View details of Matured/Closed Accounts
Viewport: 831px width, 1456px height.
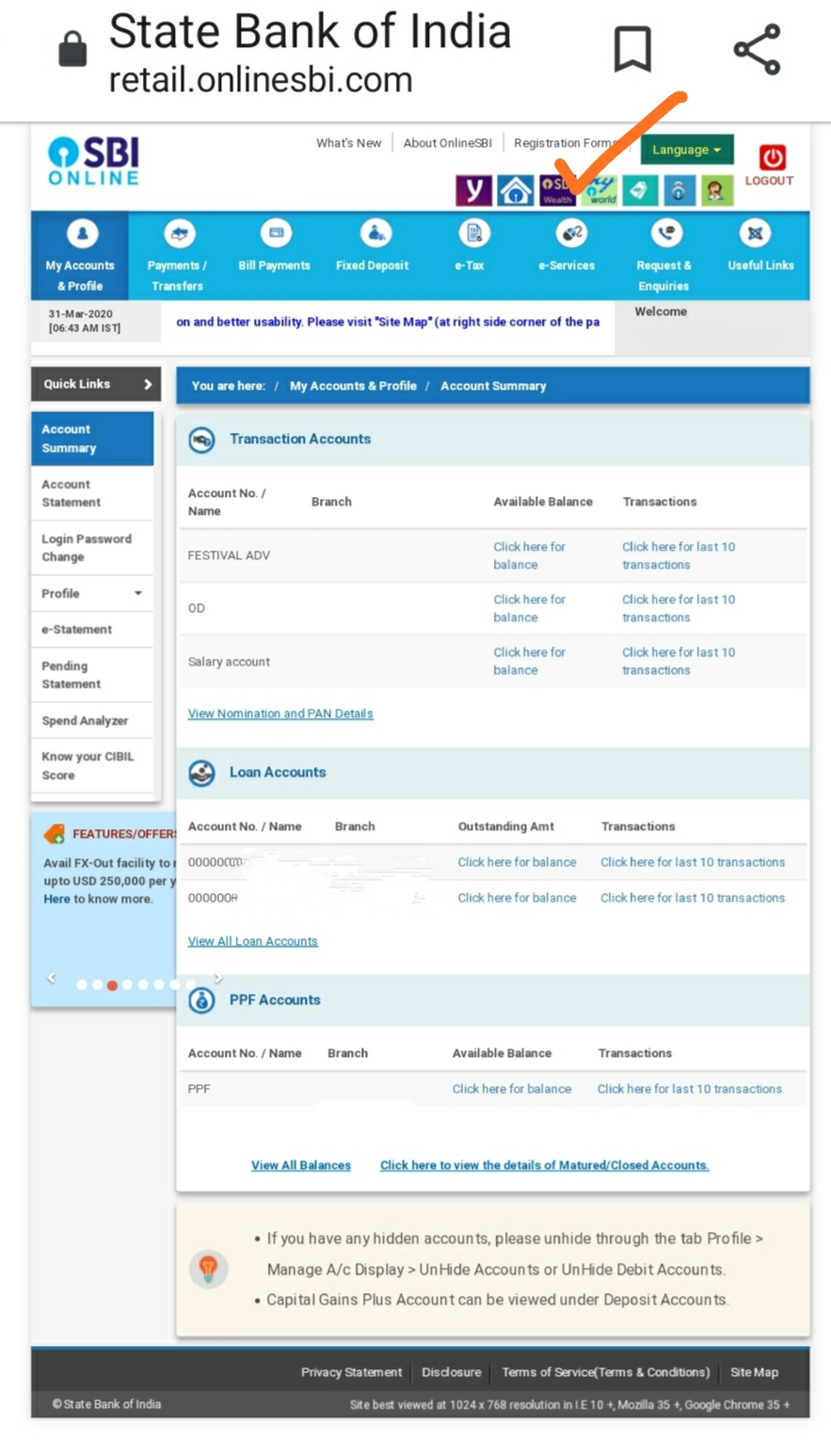pos(544,1165)
